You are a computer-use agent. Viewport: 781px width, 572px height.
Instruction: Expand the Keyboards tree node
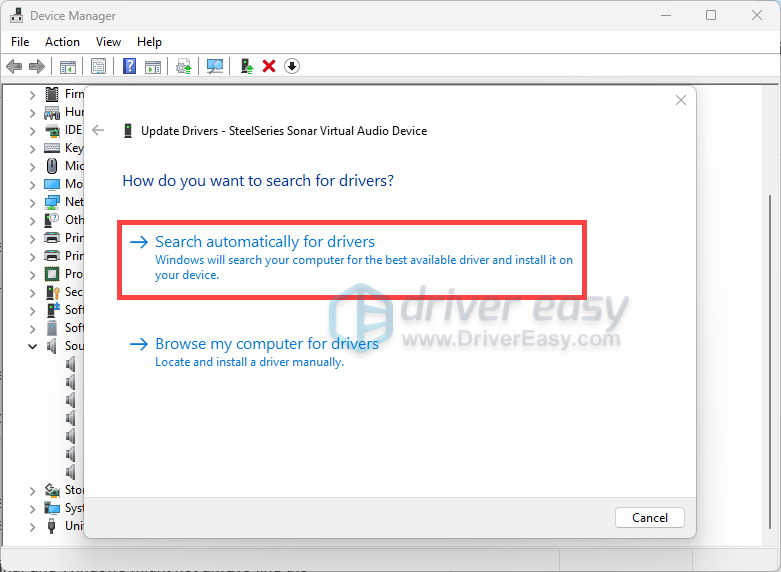tap(33, 148)
